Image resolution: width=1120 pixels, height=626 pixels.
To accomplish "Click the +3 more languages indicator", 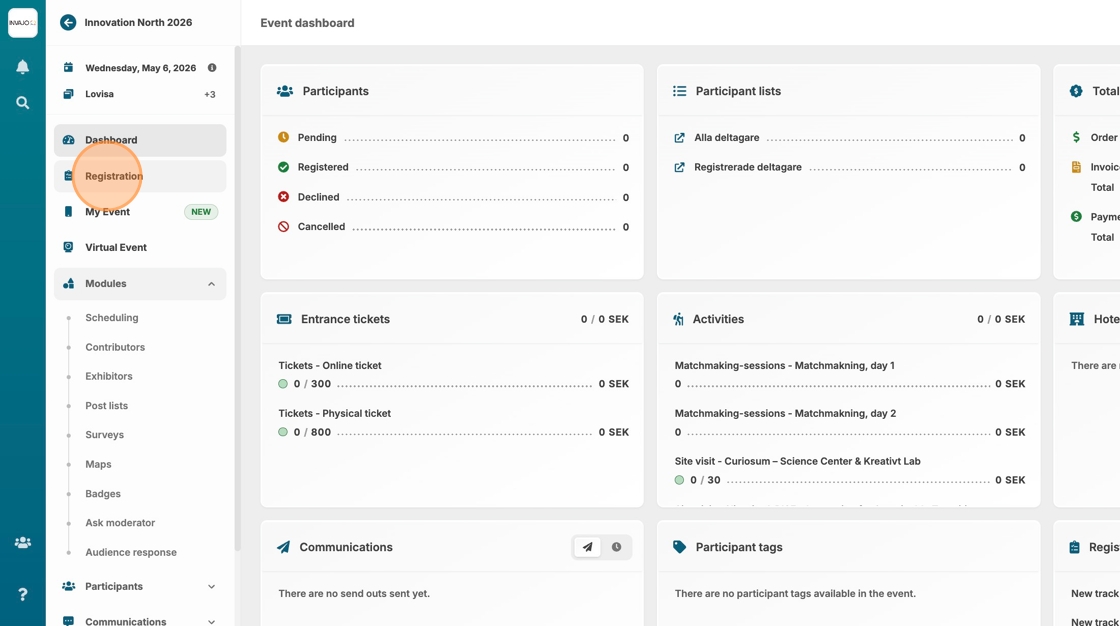I will point(210,94).
